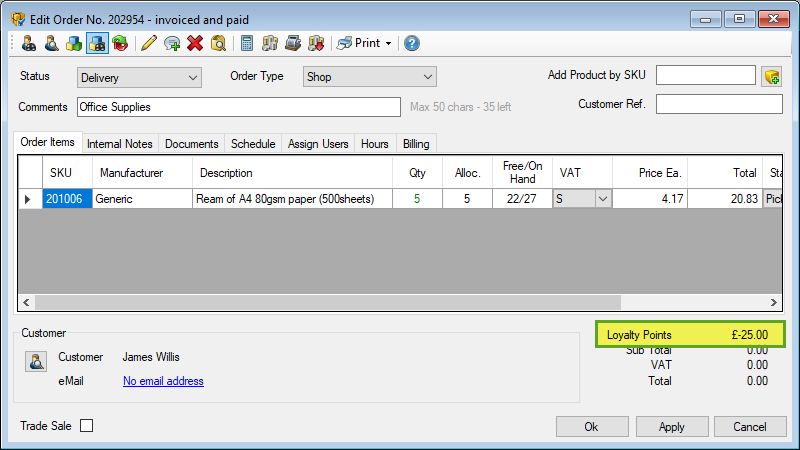Open the Print dropdown arrow in toolbar
Viewport: 800px width, 450px height.
pos(388,43)
